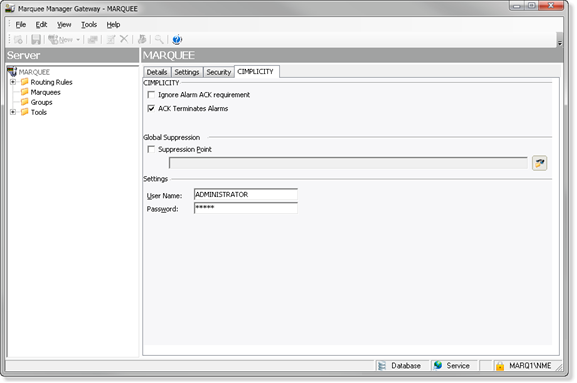This screenshot has height=383, width=577.
Task: Select Groups in the server tree
Action: (41, 102)
